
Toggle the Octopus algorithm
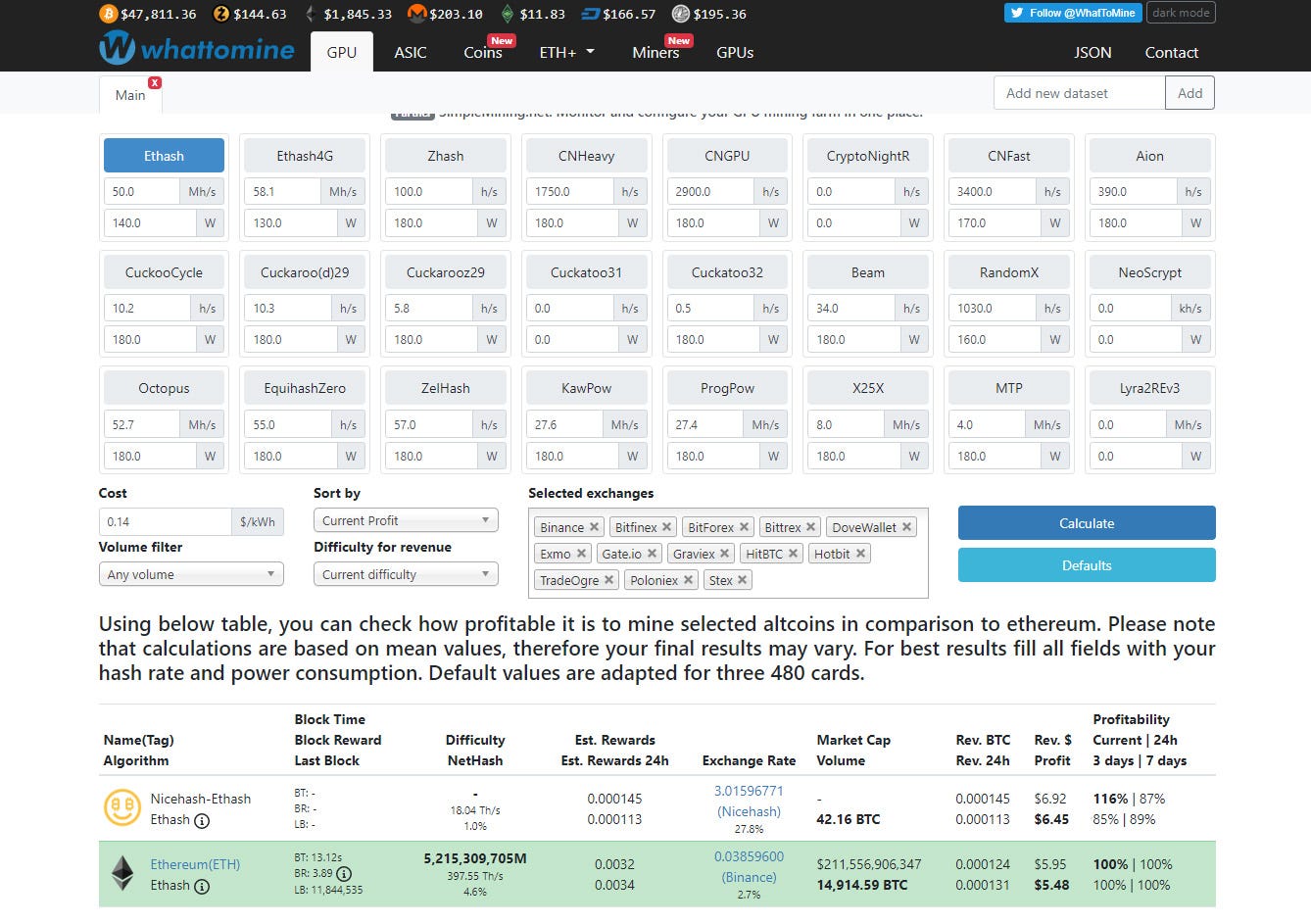[x=164, y=388]
